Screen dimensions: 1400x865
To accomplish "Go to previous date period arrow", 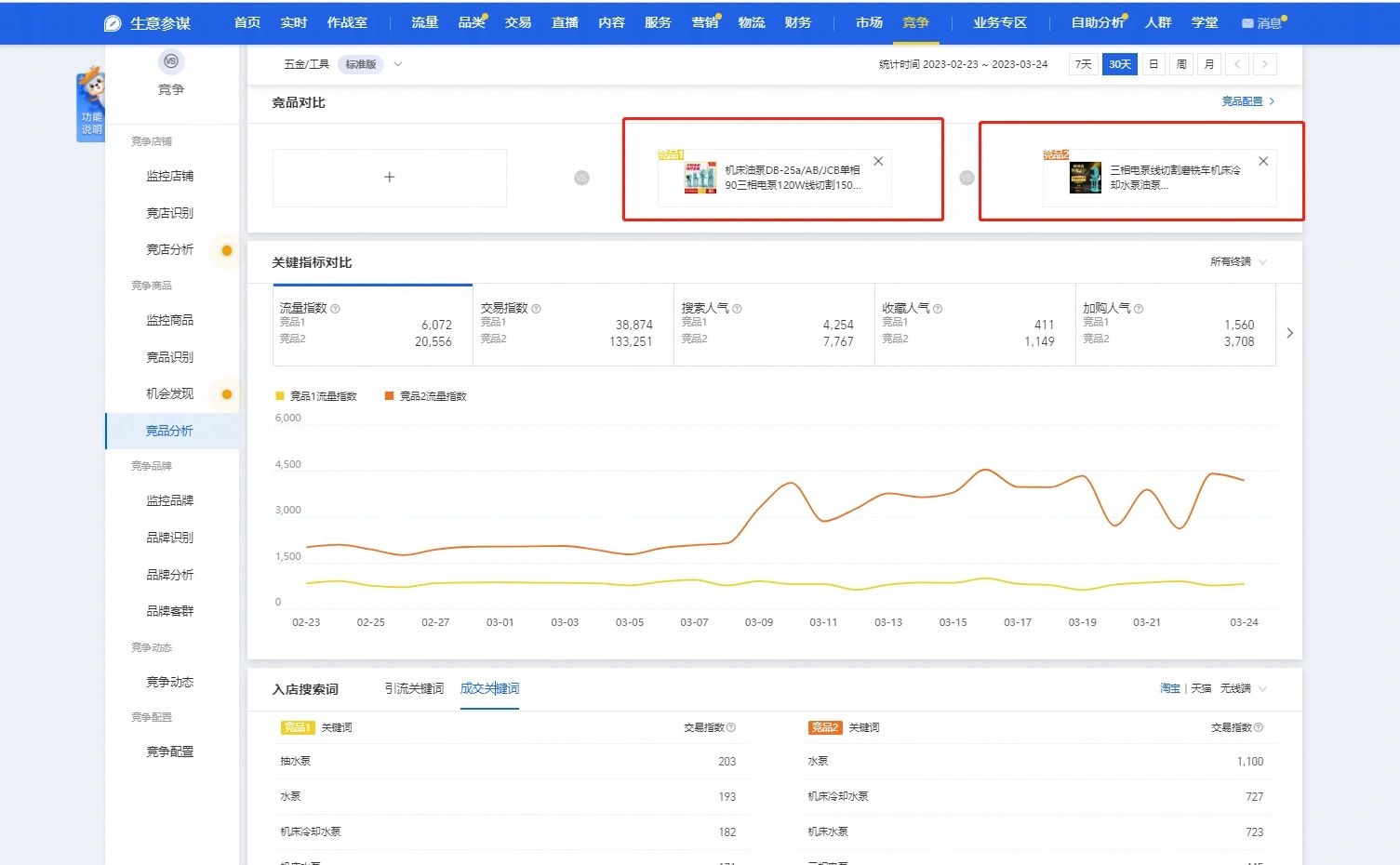I will pos(1237,64).
